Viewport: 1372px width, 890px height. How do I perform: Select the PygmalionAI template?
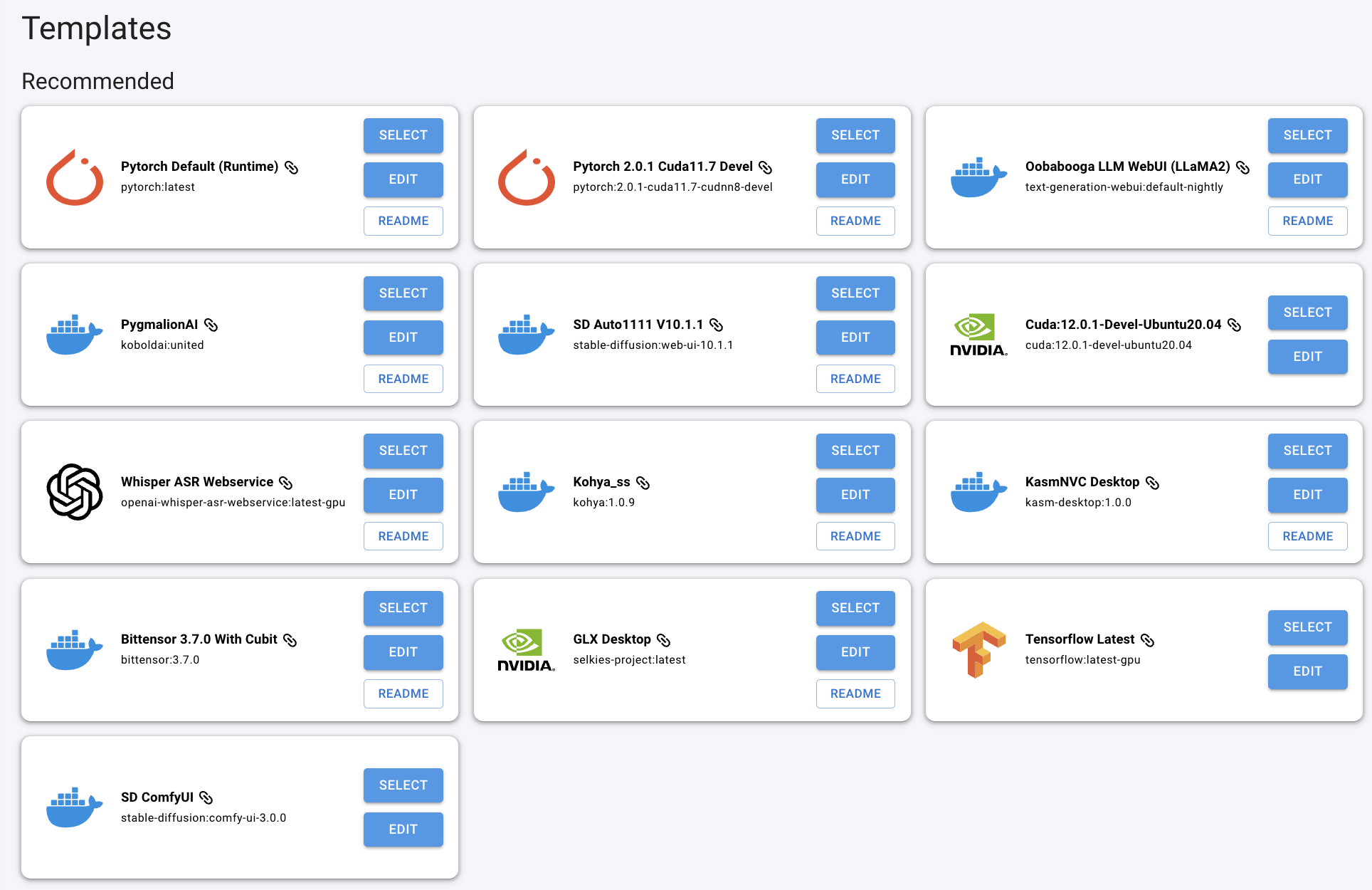pos(403,293)
